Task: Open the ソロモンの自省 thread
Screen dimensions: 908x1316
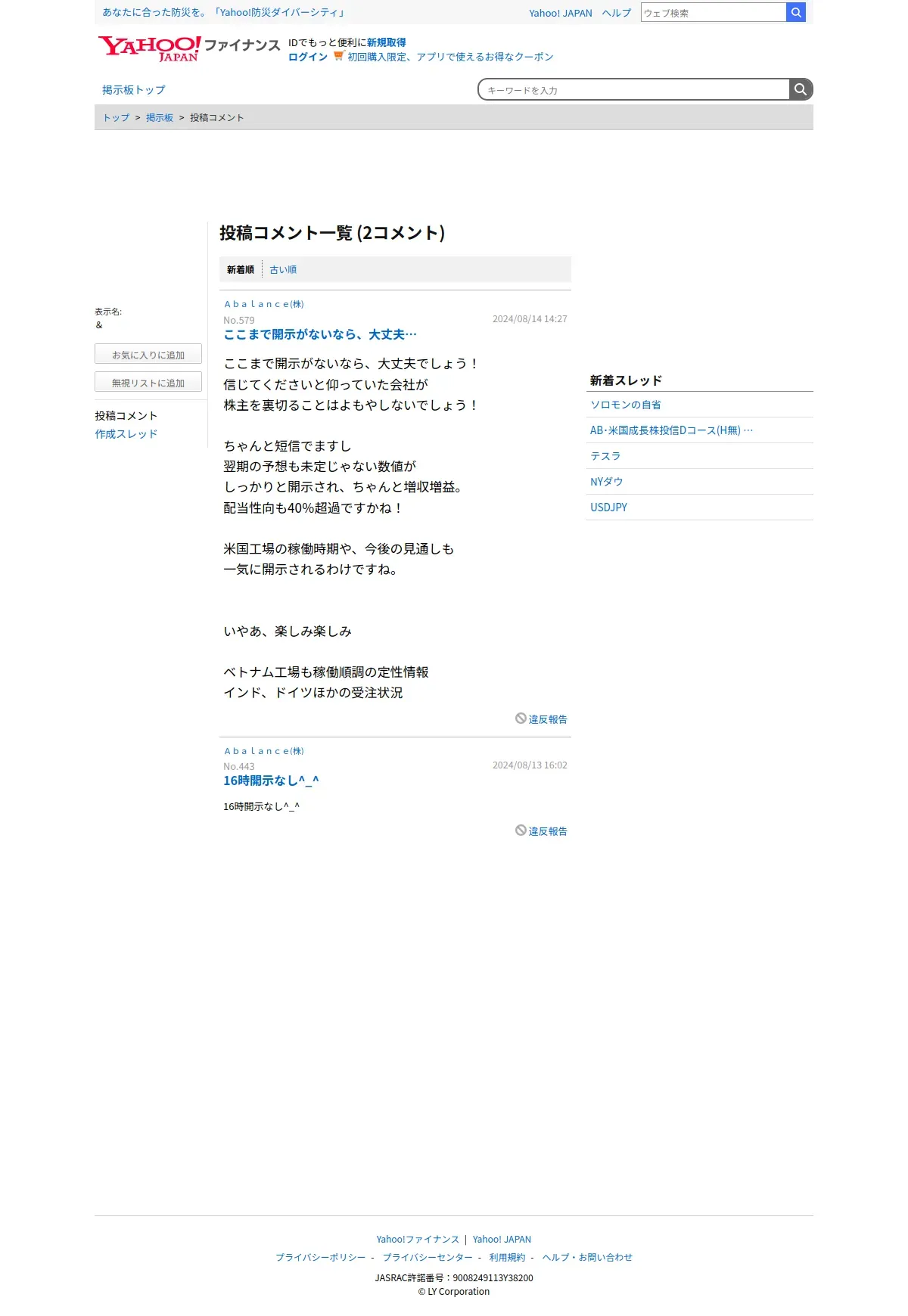Action: pyautogui.click(x=626, y=405)
